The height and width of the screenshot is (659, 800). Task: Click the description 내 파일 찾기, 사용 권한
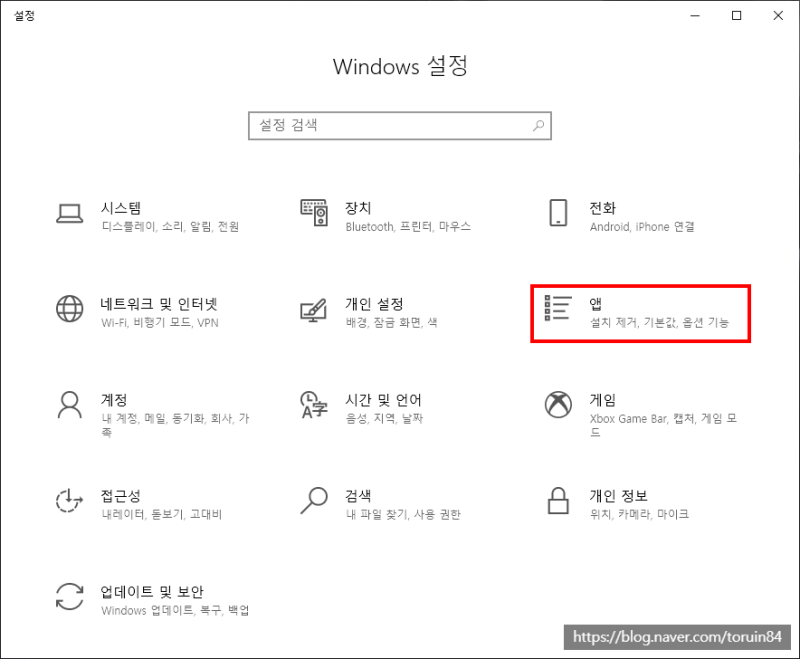tap(403, 514)
